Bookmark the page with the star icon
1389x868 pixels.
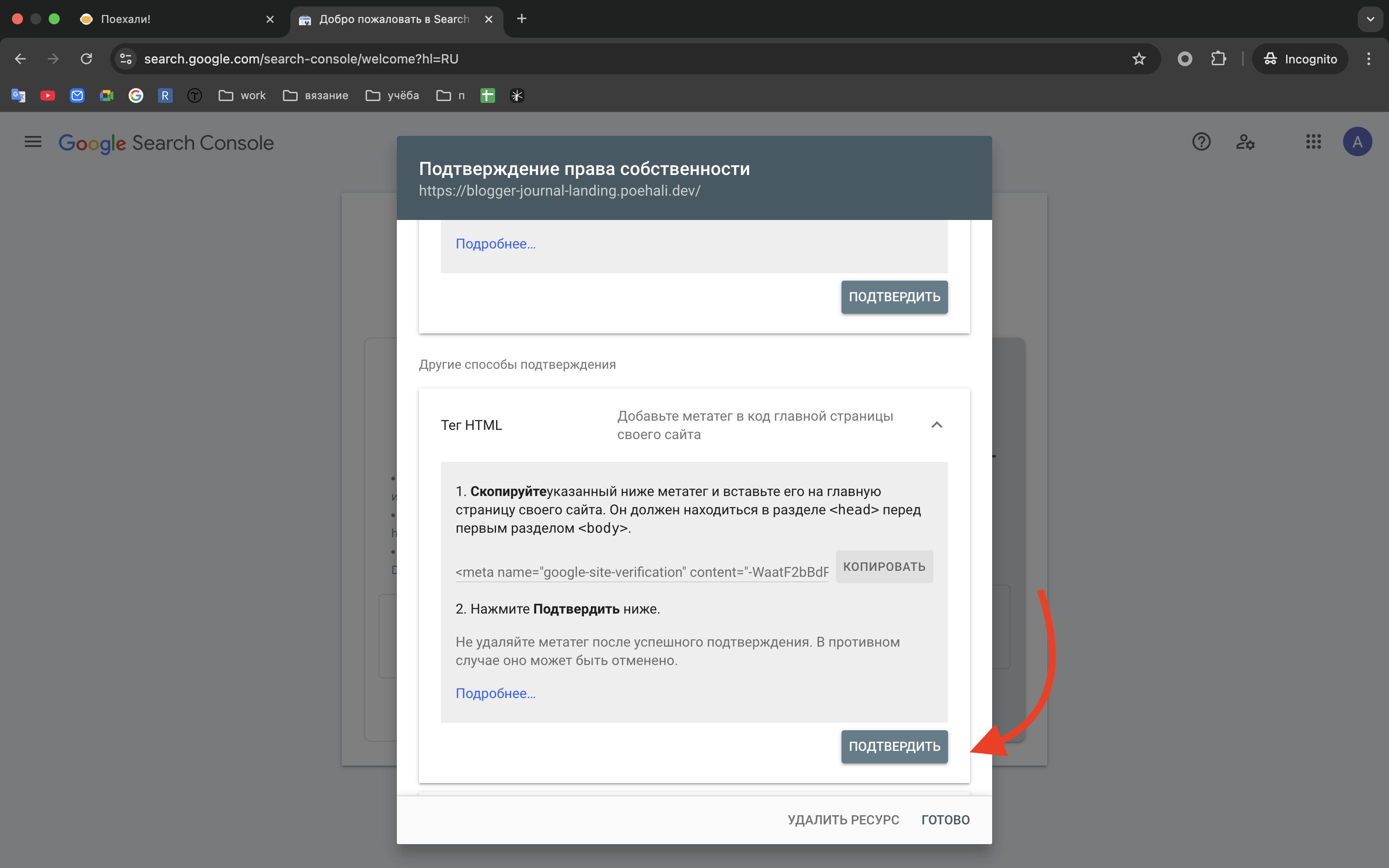tap(1139, 59)
